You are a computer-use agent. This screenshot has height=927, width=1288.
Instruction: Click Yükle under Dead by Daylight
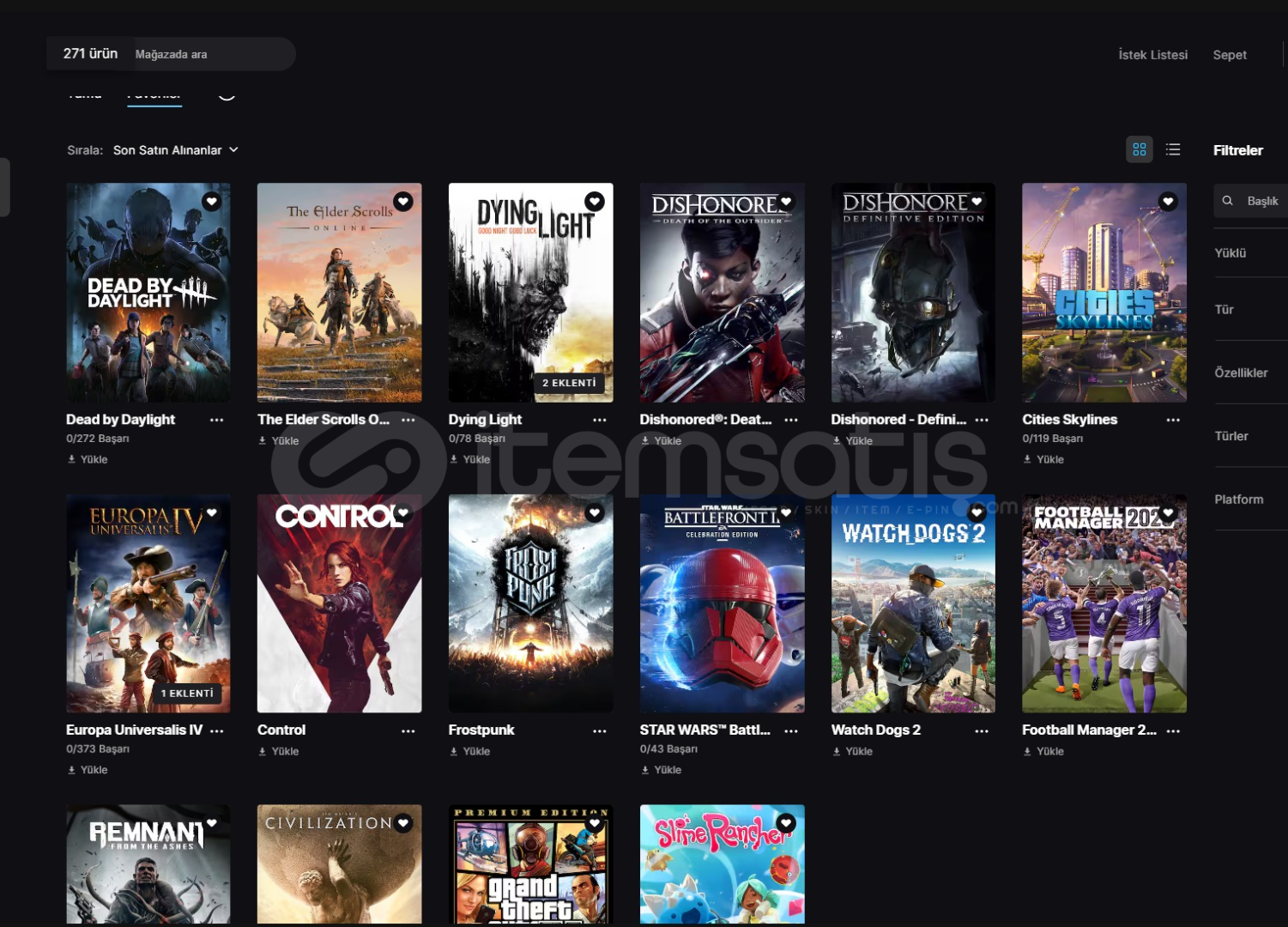coord(88,459)
